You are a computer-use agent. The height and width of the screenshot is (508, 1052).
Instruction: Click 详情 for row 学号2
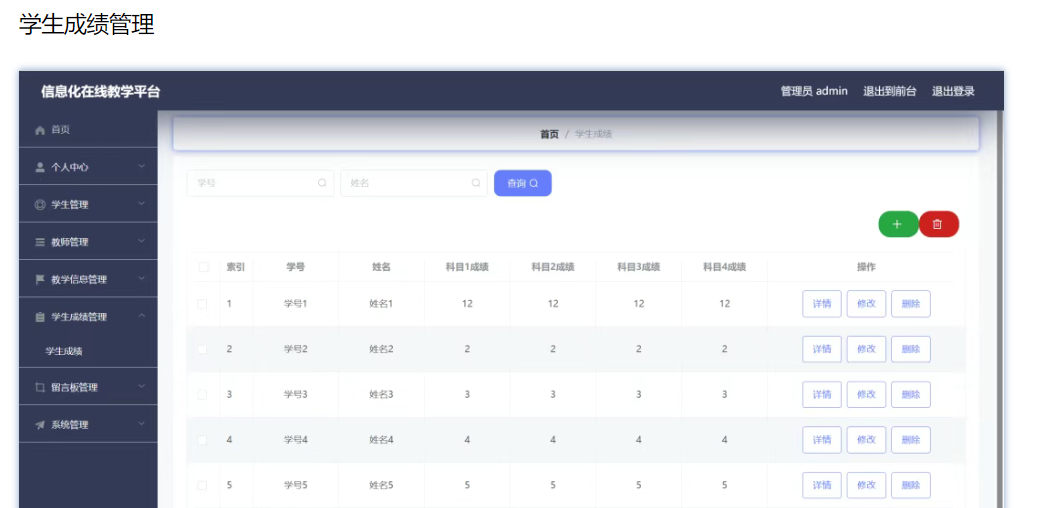click(822, 349)
